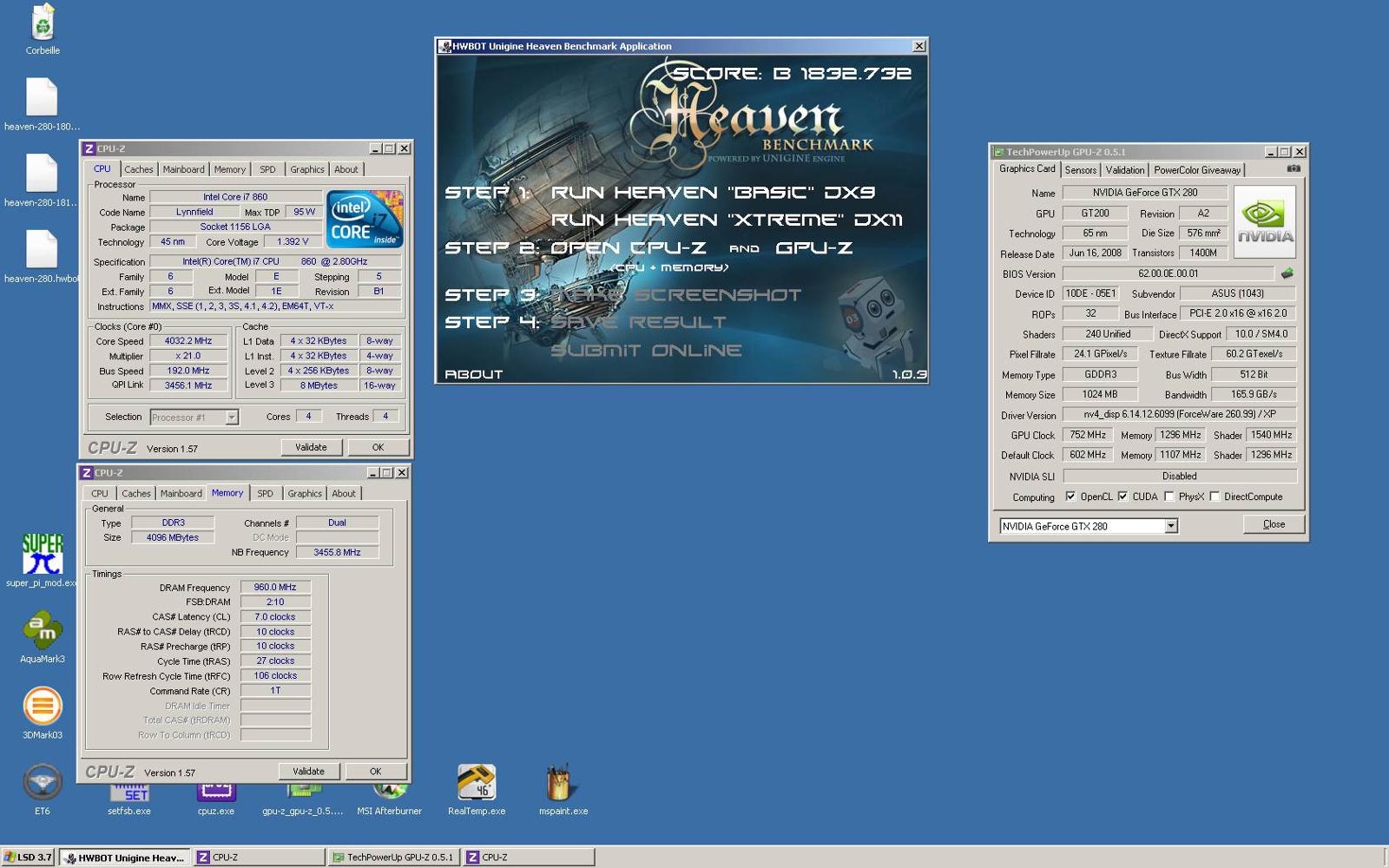The image size is (1389, 868).
Task: Click the Driver Version field in GPU-Z
Action: pos(1180,414)
